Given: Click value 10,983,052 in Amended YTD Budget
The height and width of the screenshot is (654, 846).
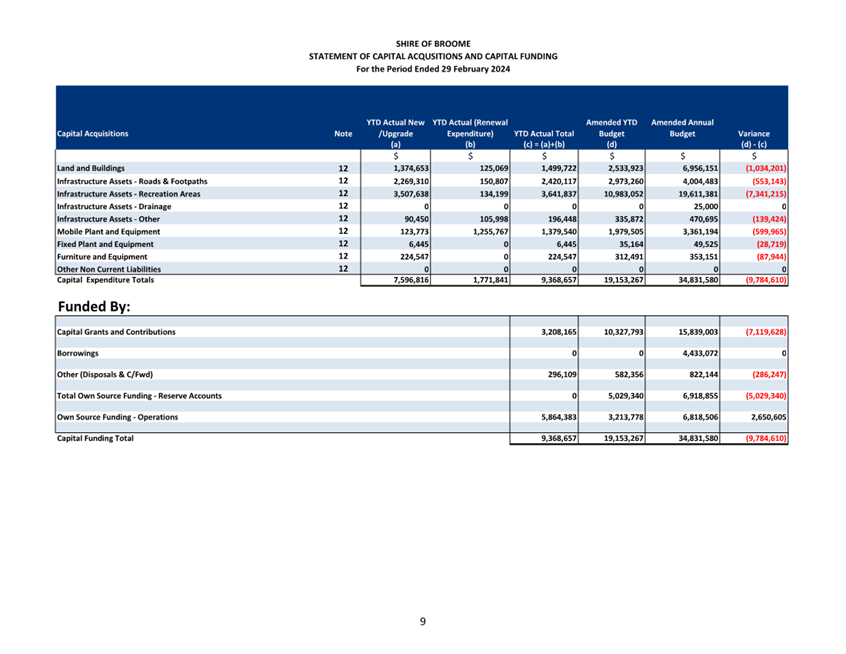Looking at the screenshot, I should coord(623,194).
